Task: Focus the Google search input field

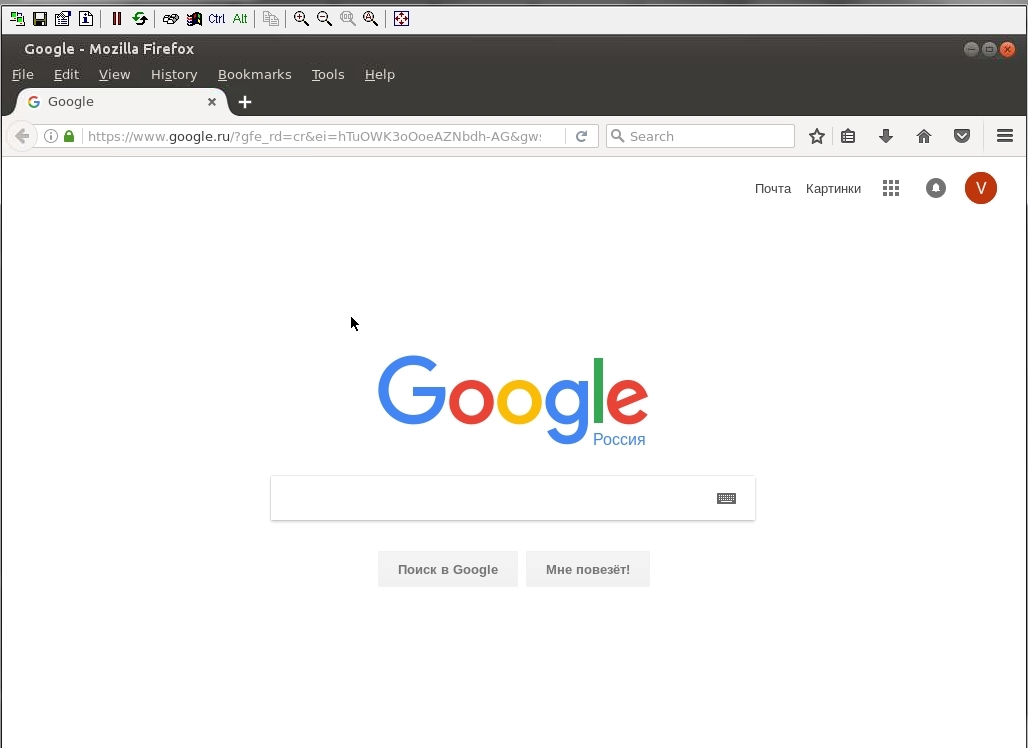Action: pos(493,498)
